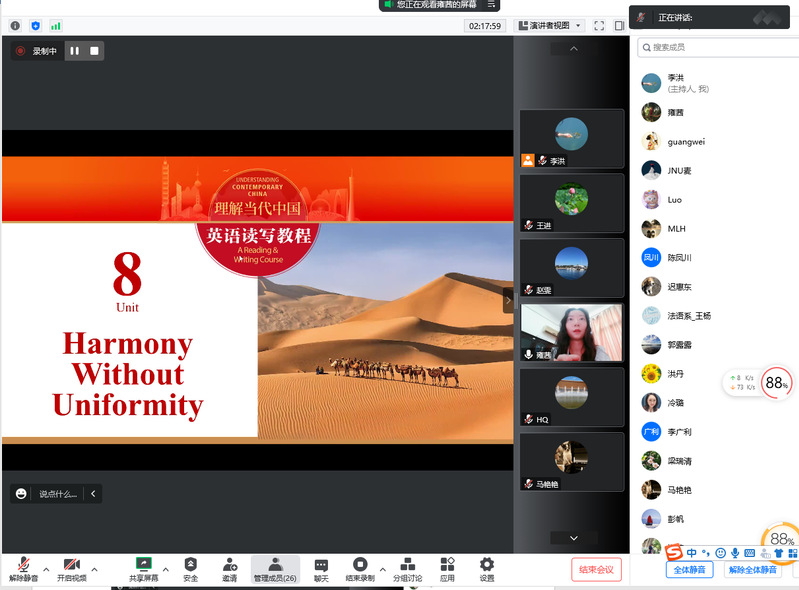Click 结束会议 end meeting button
Viewport: 799px width, 590px height.
click(x=596, y=570)
